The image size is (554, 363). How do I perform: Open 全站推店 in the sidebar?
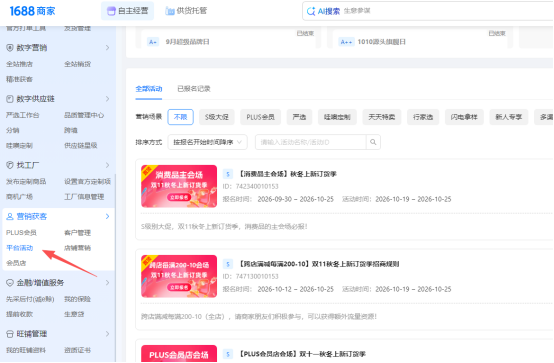pyautogui.click(x=19, y=64)
